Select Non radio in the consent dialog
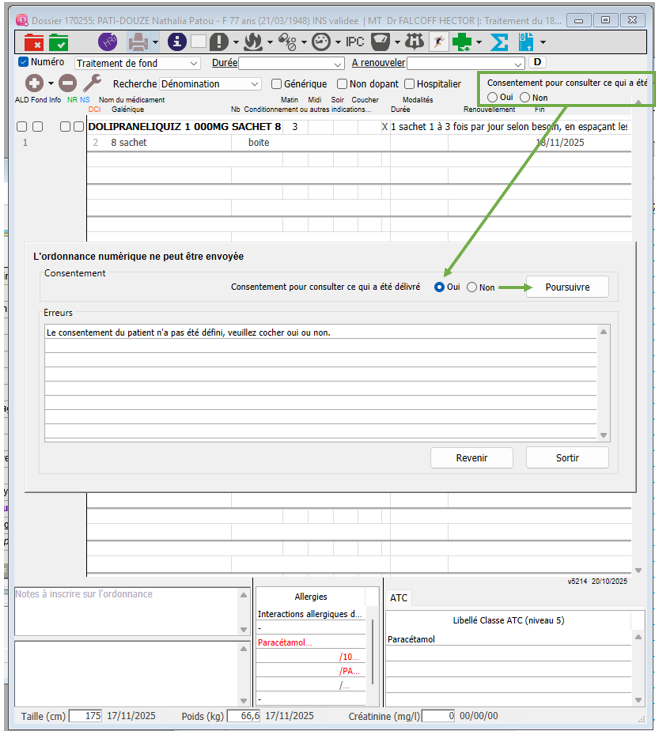 [472, 287]
